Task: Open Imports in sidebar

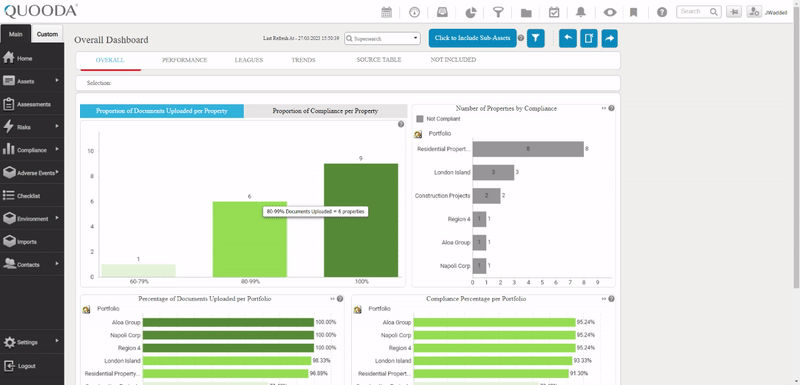Action: 32,242
